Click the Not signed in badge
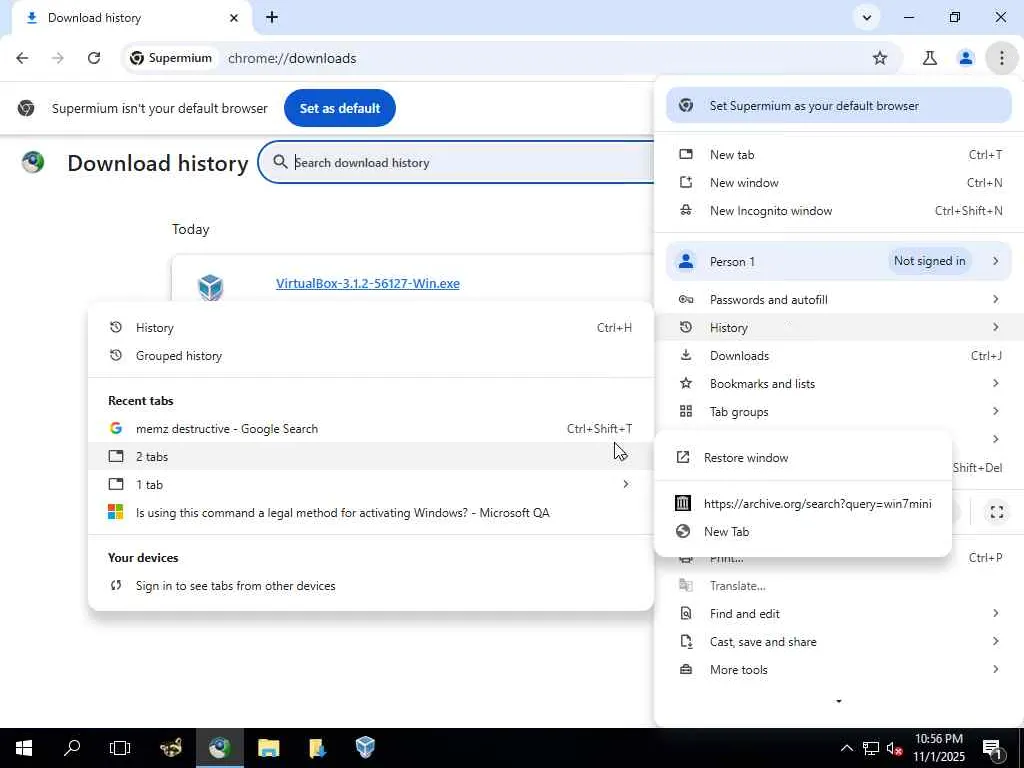Viewport: 1024px width, 768px height. 929,261
